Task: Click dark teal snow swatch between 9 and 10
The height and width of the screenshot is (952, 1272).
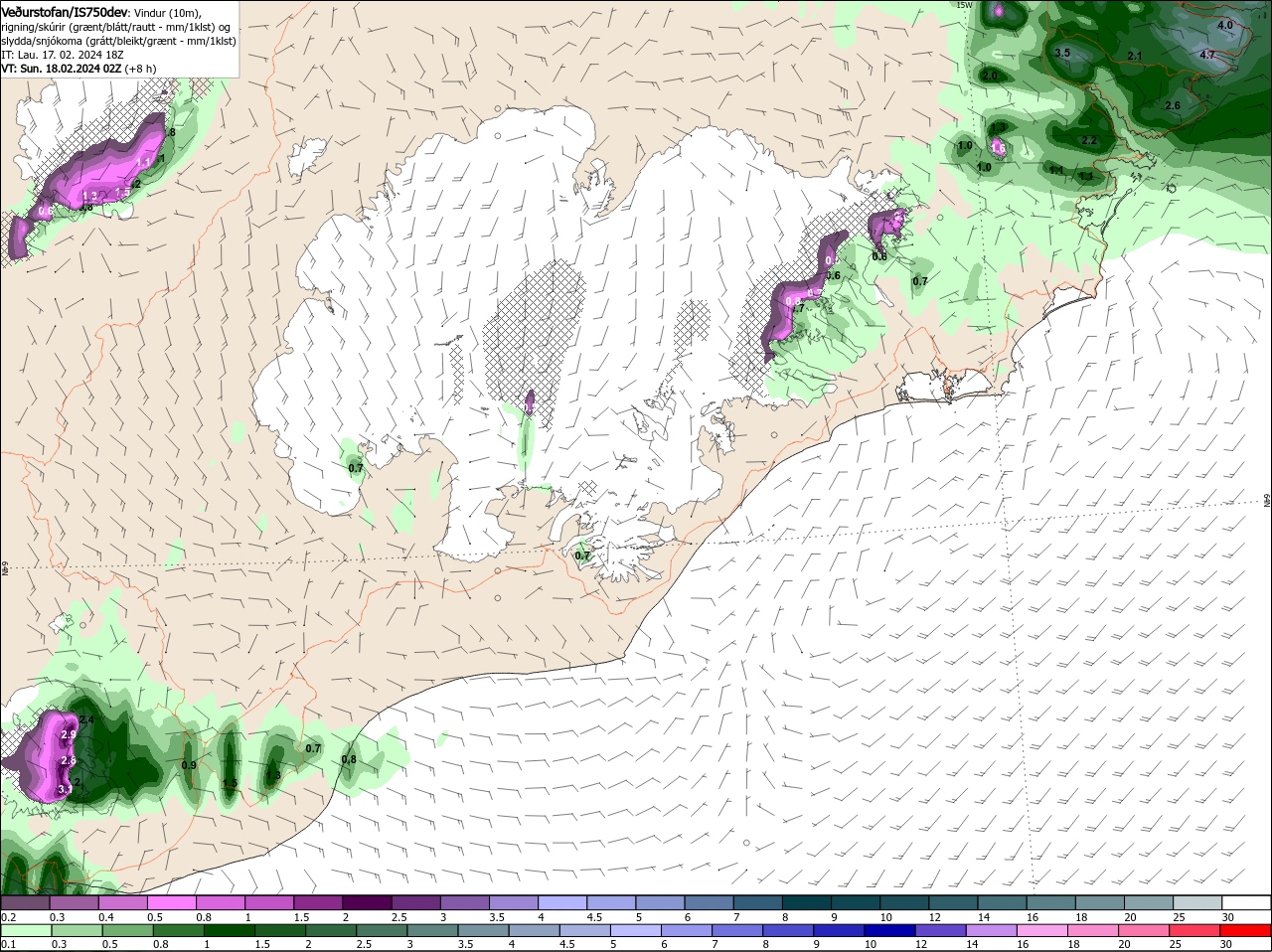Action: 856,902
